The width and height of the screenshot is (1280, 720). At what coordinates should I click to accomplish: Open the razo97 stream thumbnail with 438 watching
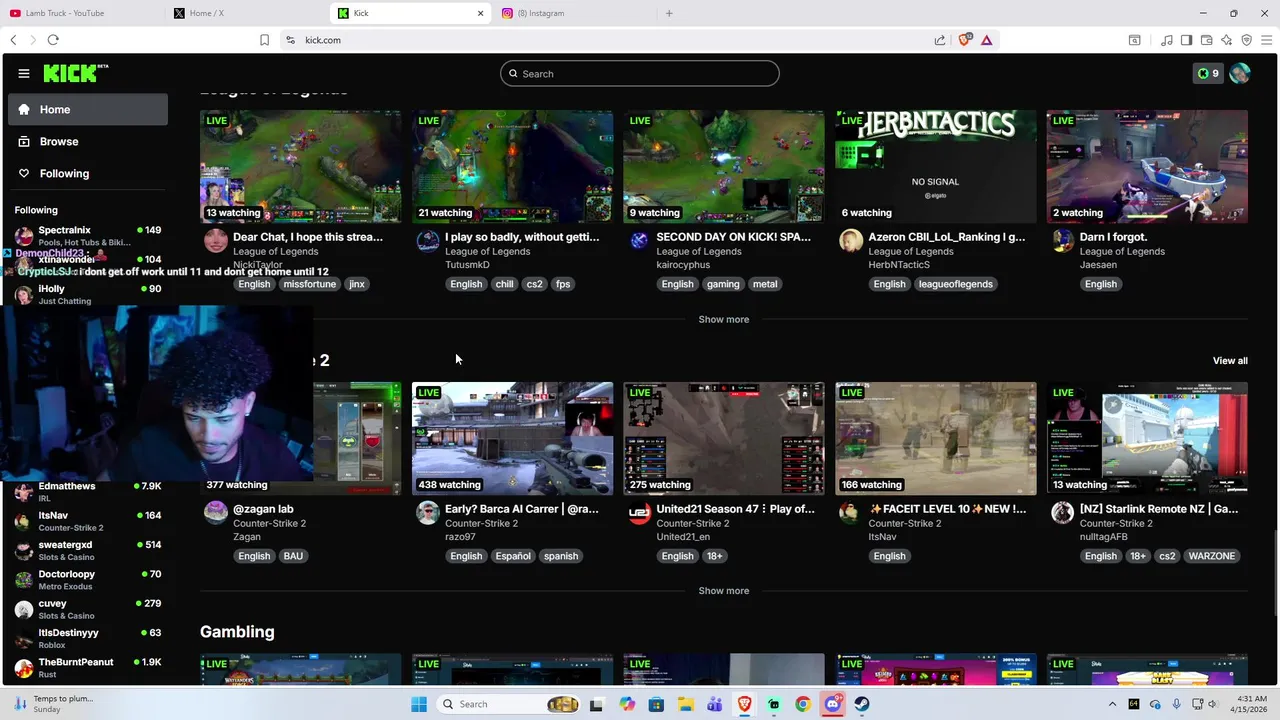point(512,438)
